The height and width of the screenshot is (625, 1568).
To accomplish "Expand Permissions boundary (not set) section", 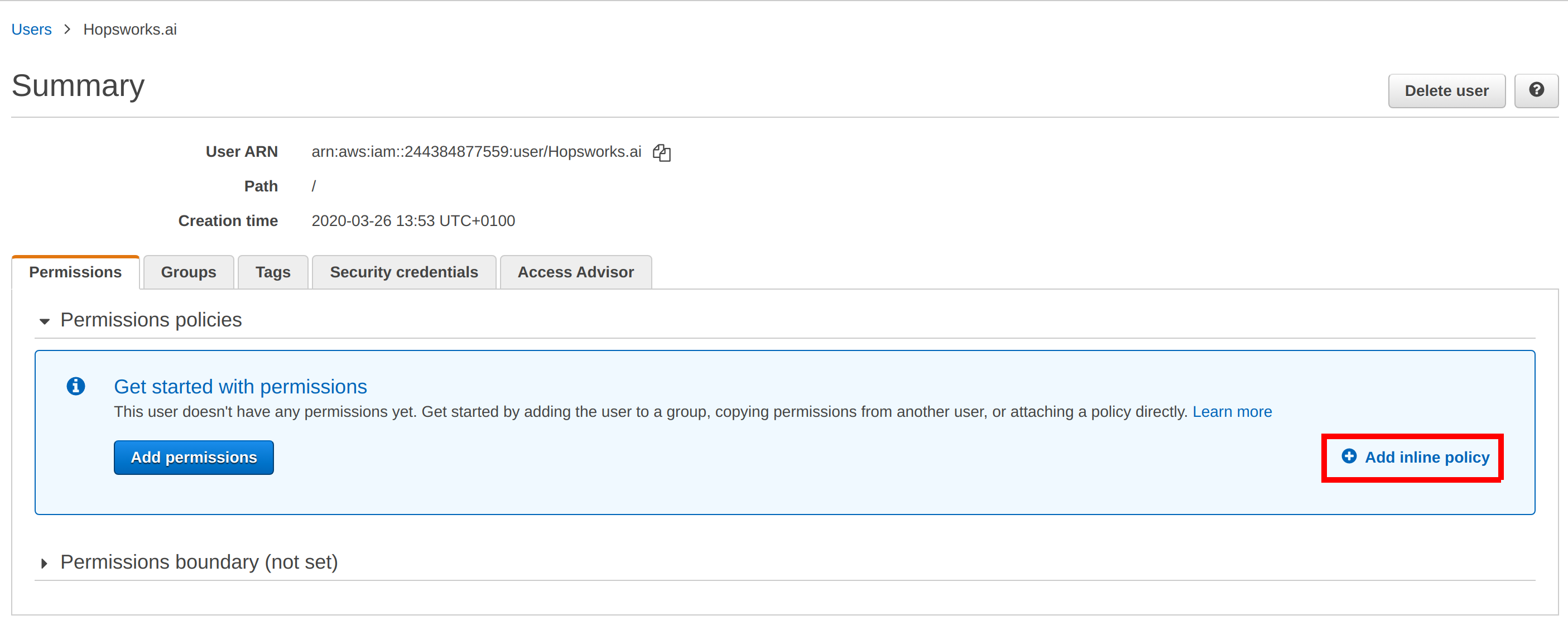I will point(45,563).
